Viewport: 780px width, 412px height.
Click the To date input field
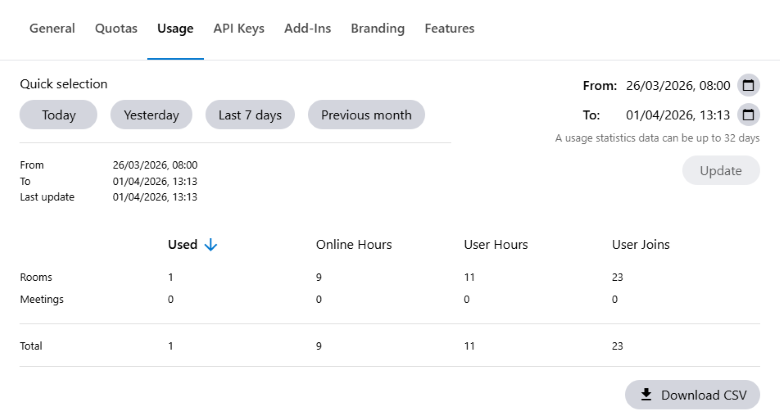pyautogui.click(x=678, y=114)
